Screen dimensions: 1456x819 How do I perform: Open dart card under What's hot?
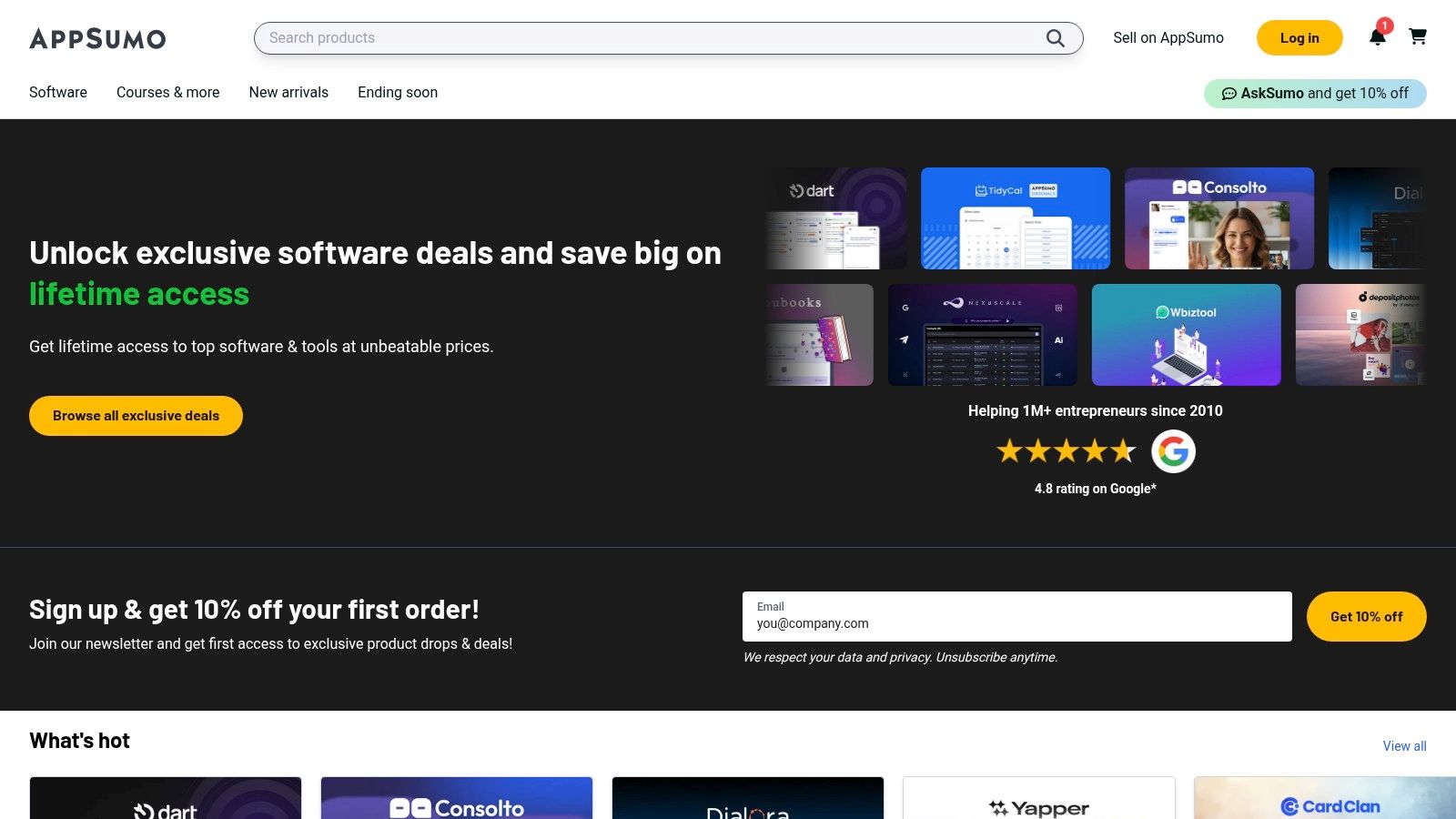tap(166, 798)
